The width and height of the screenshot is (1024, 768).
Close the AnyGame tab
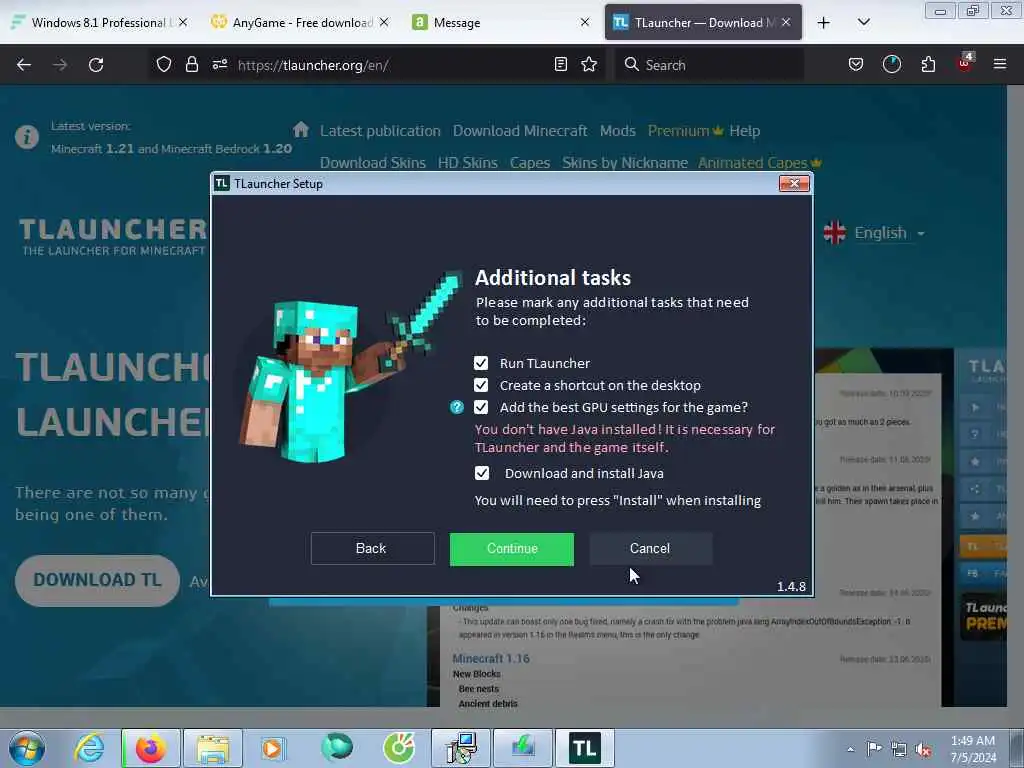pyautogui.click(x=384, y=23)
